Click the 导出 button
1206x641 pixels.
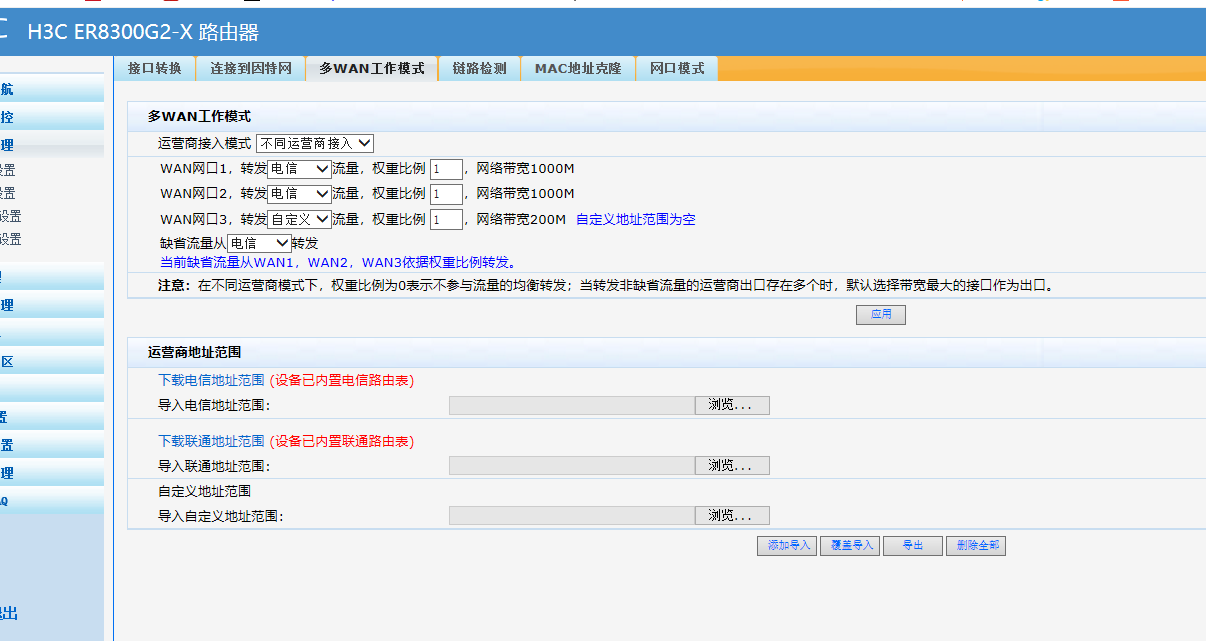tap(913, 546)
